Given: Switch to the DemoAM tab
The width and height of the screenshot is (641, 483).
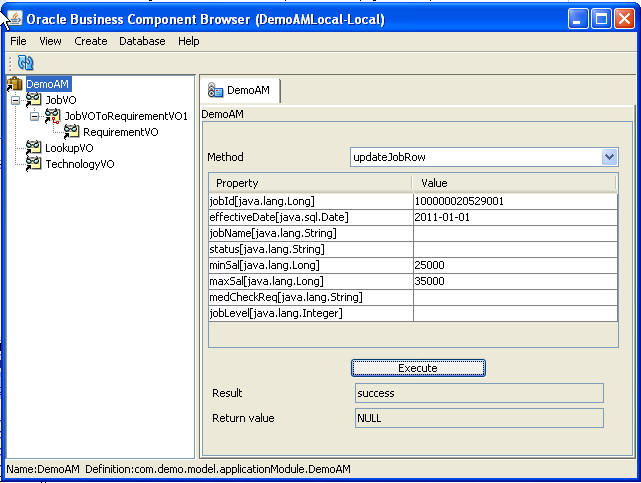Looking at the screenshot, I should (240, 90).
